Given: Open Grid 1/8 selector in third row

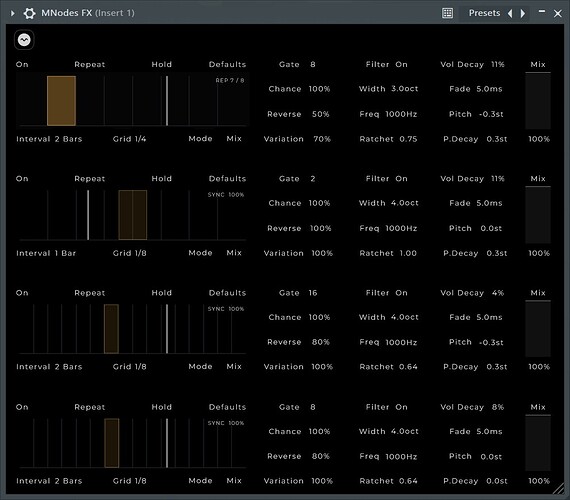Looking at the screenshot, I should point(129,367).
